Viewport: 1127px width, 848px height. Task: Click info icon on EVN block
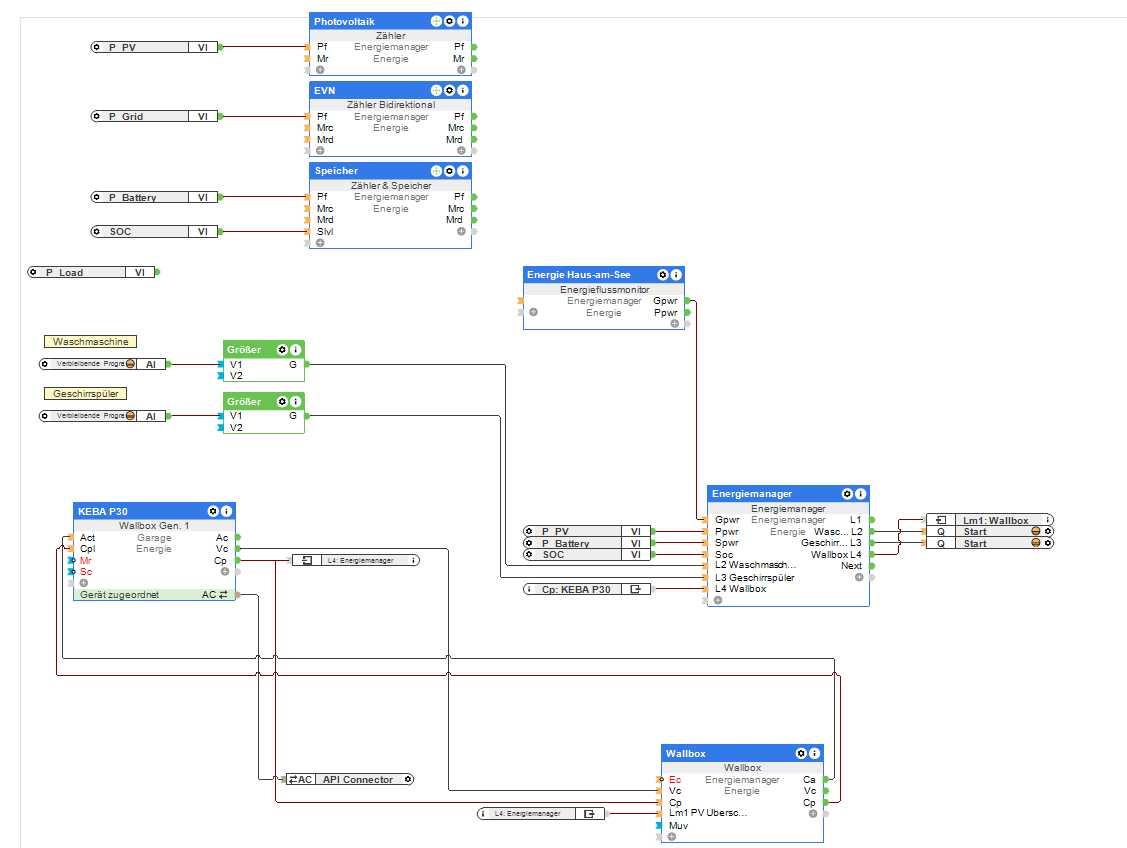[462, 90]
